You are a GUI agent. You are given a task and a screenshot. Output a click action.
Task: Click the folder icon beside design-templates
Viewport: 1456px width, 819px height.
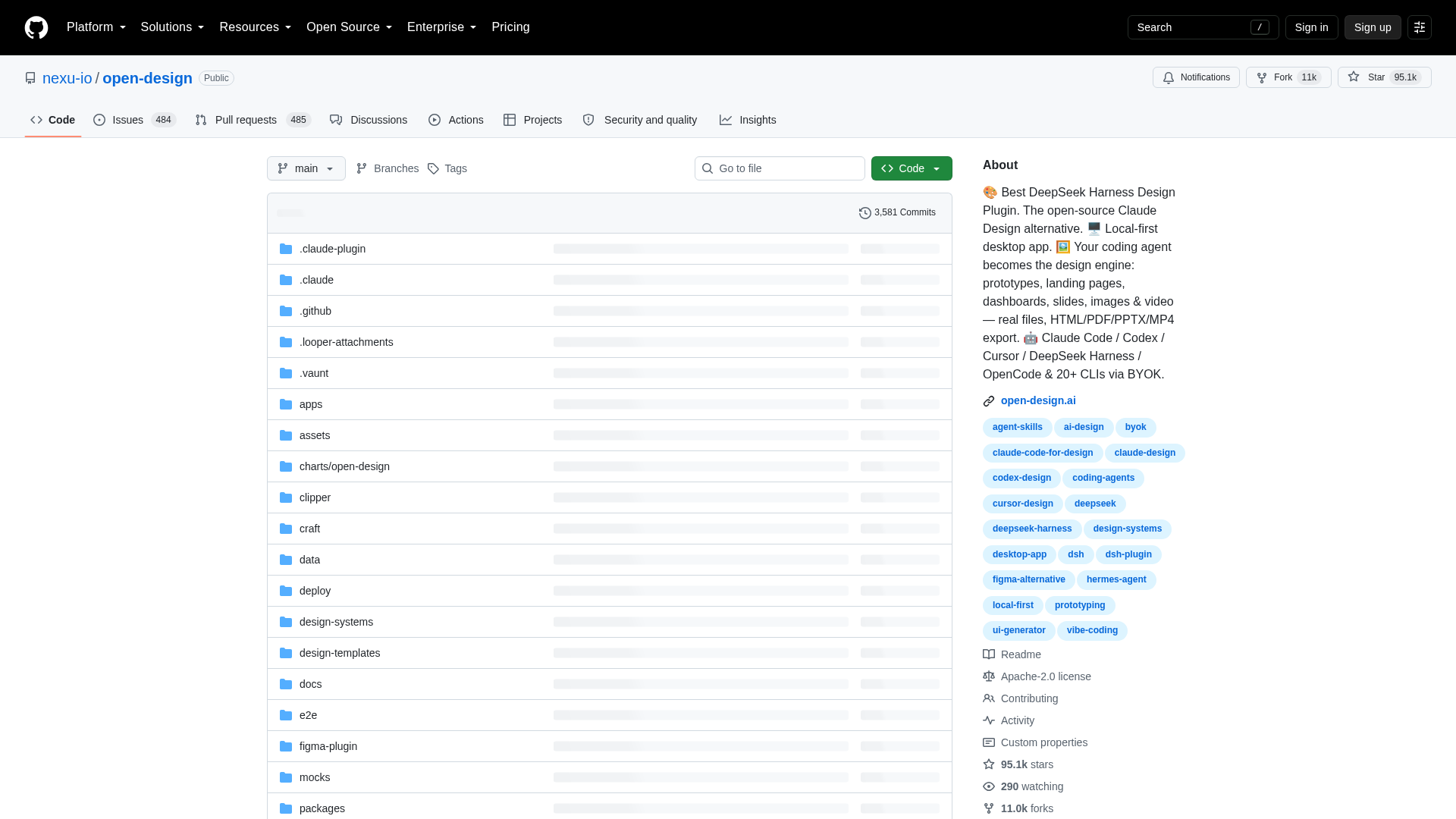click(x=286, y=653)
